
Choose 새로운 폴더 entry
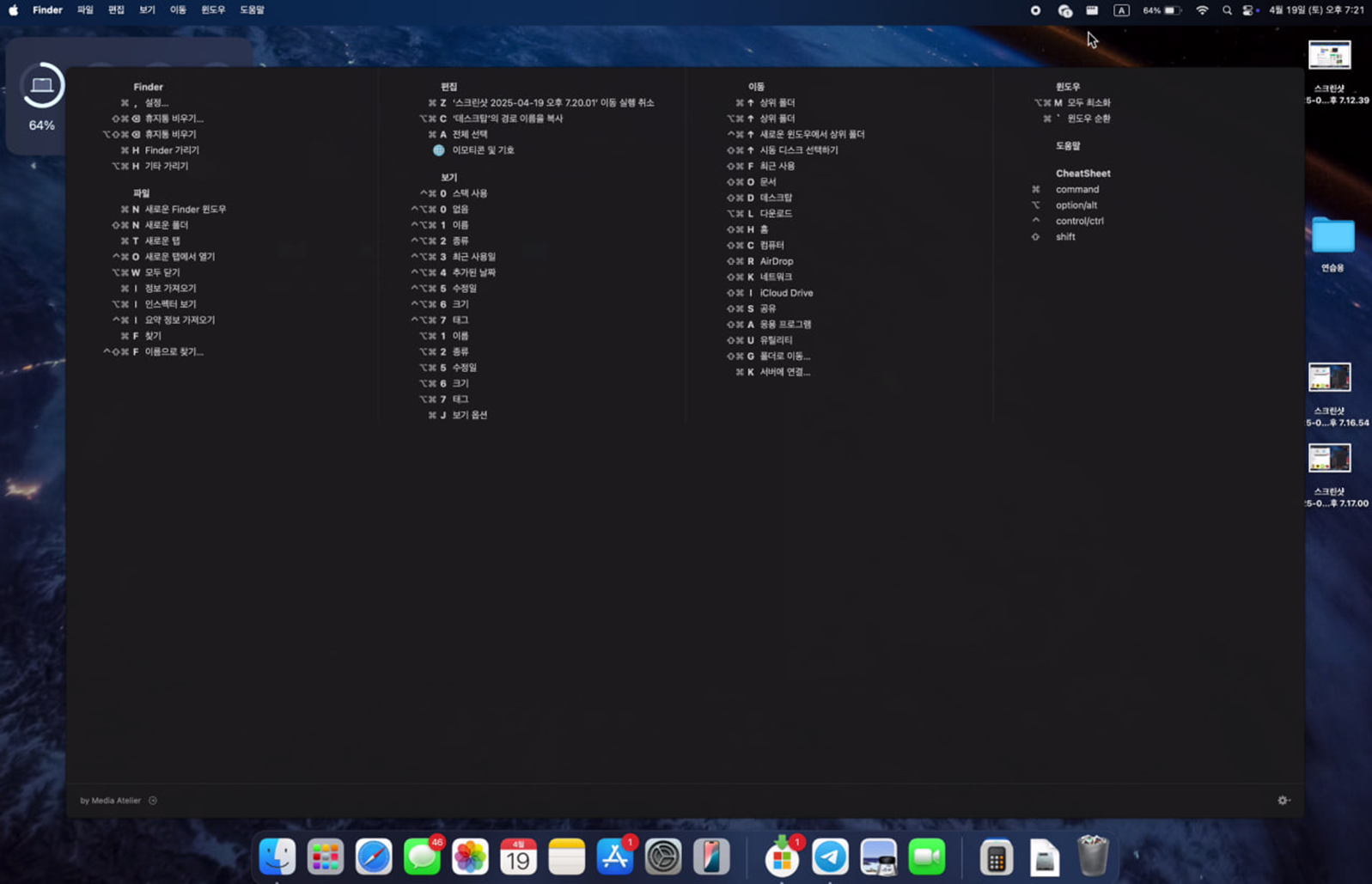point(166,225)
